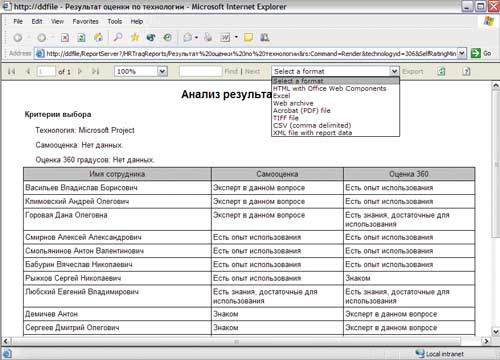Click the Refresh page icon
The image size is (500, 360).
pos(81,38)
